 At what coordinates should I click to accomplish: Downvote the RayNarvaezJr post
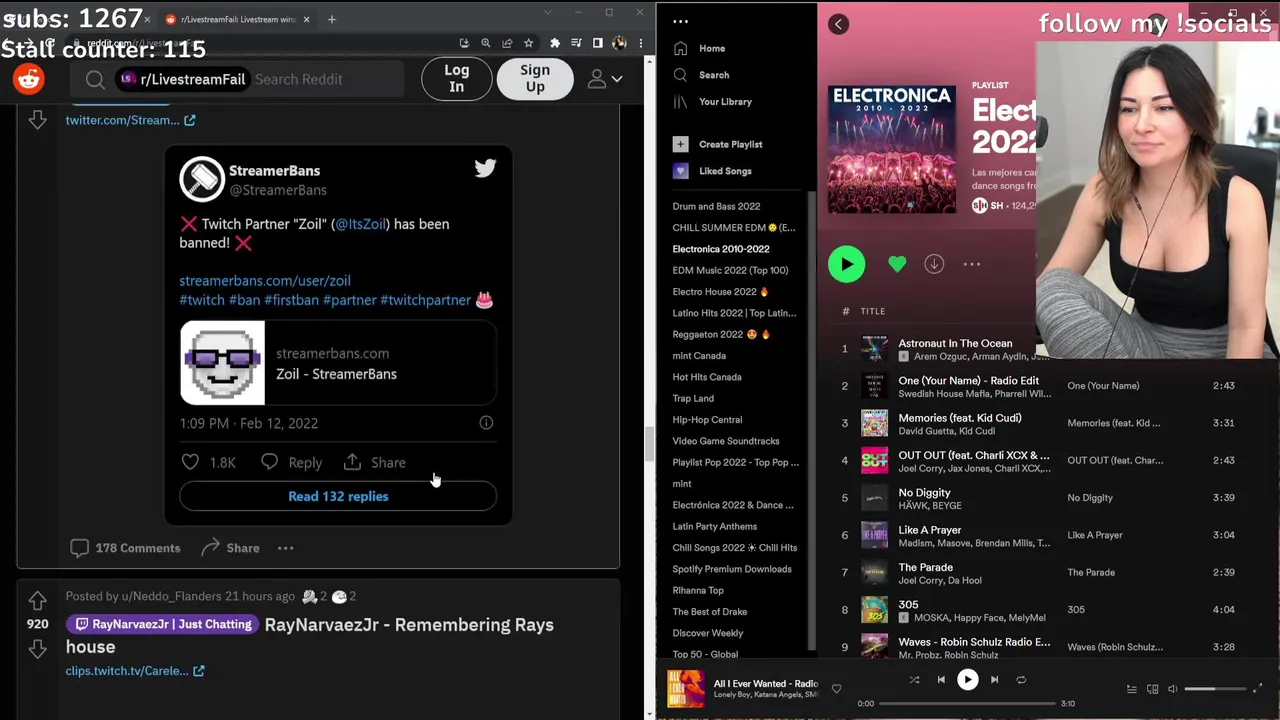37,649
